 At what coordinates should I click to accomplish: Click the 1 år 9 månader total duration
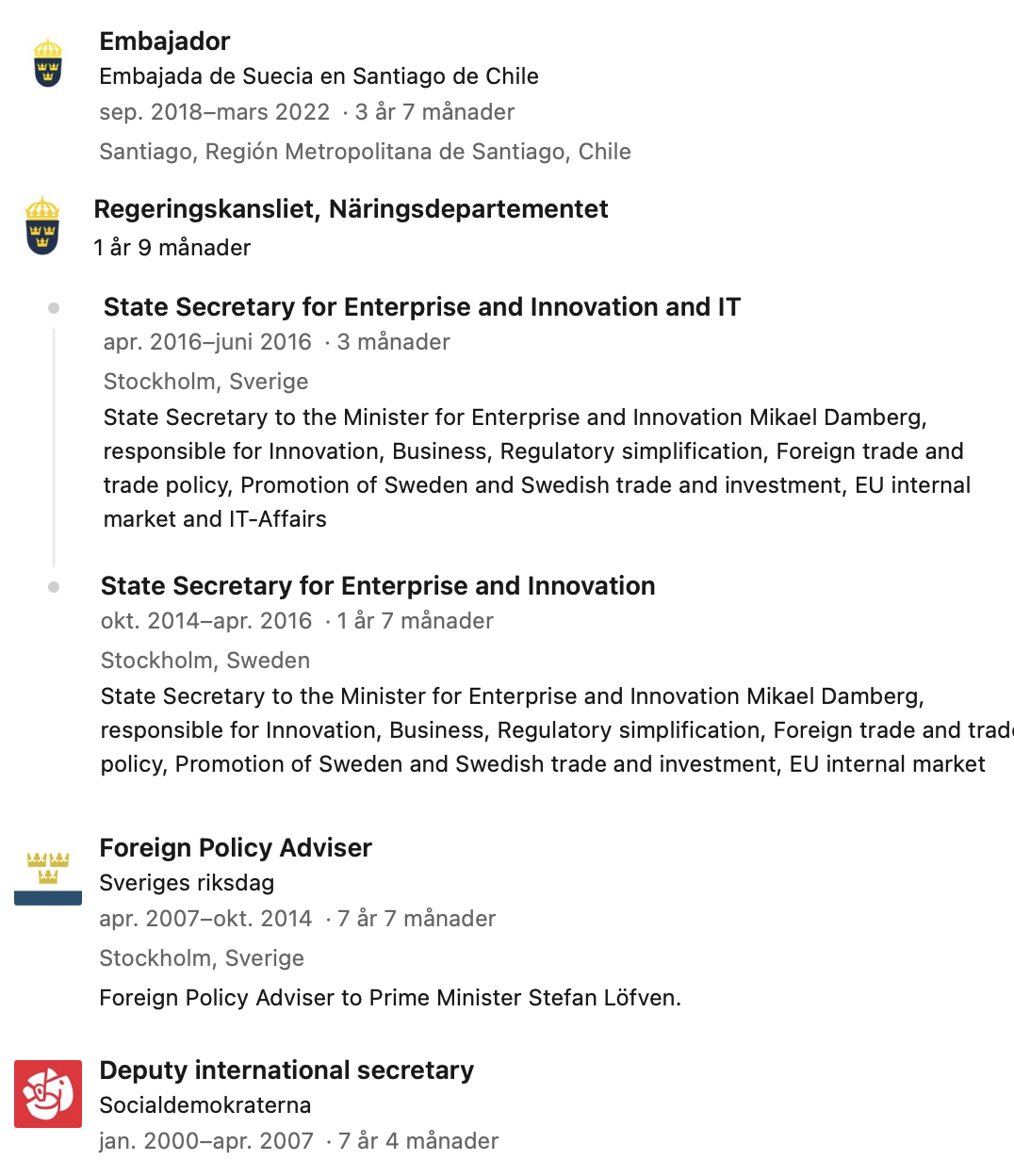pyautogui.click(x=172, y=248)
